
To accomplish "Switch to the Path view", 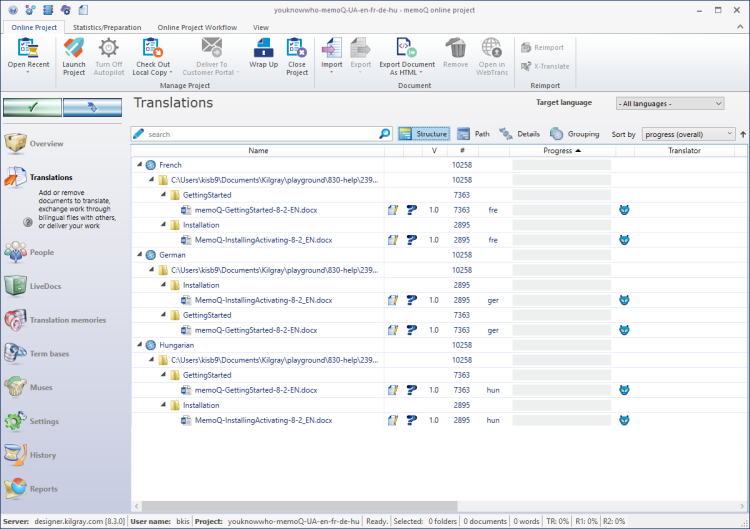I will [474, 134].
